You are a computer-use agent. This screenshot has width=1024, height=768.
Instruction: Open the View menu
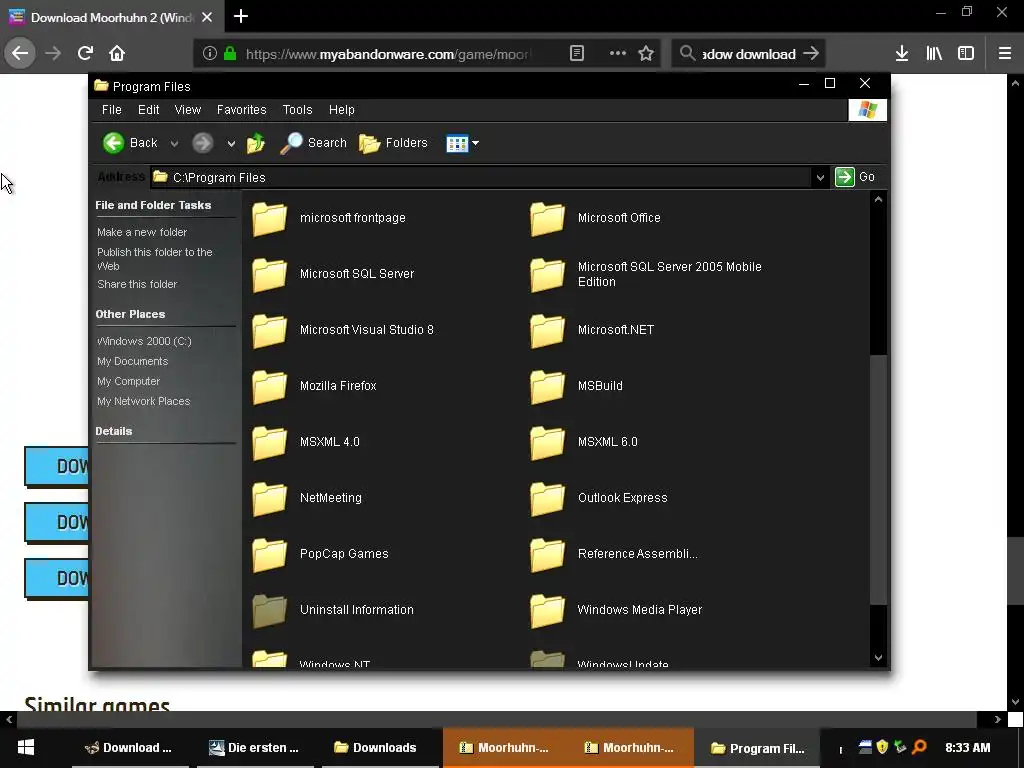pyautogui.click(x=187, y=110)
